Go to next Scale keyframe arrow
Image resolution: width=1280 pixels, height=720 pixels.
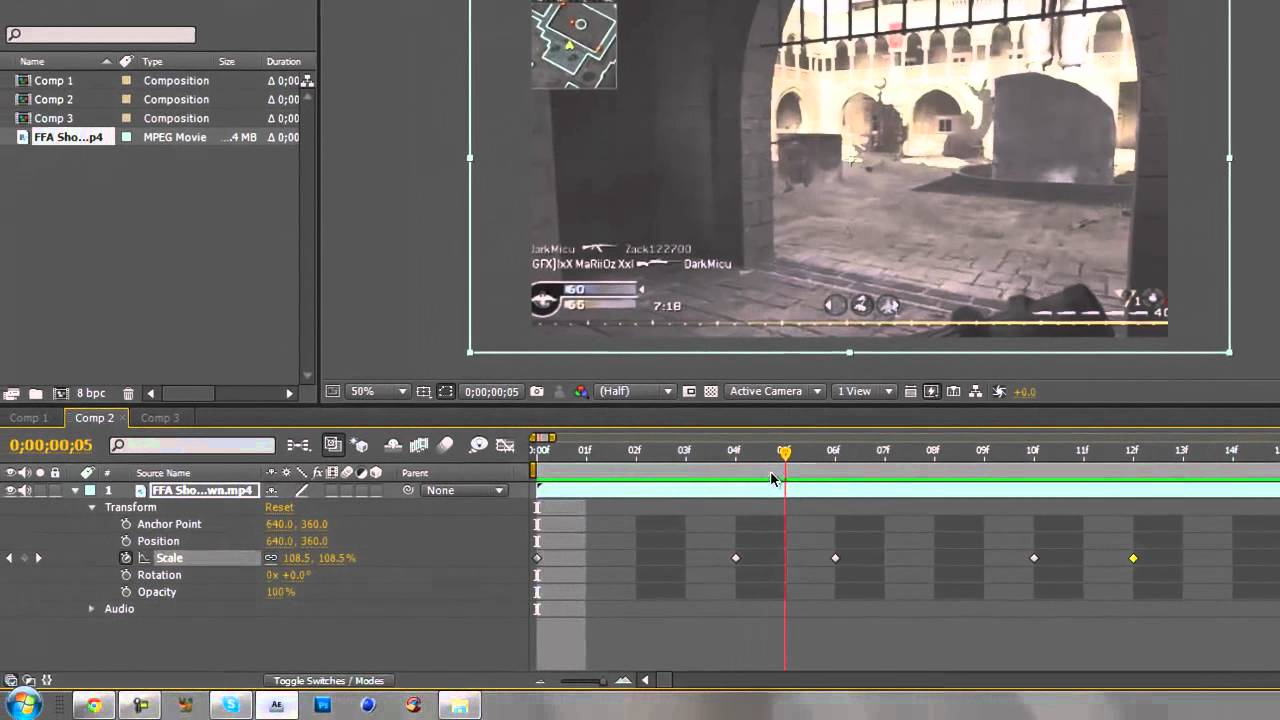point(39,558)
